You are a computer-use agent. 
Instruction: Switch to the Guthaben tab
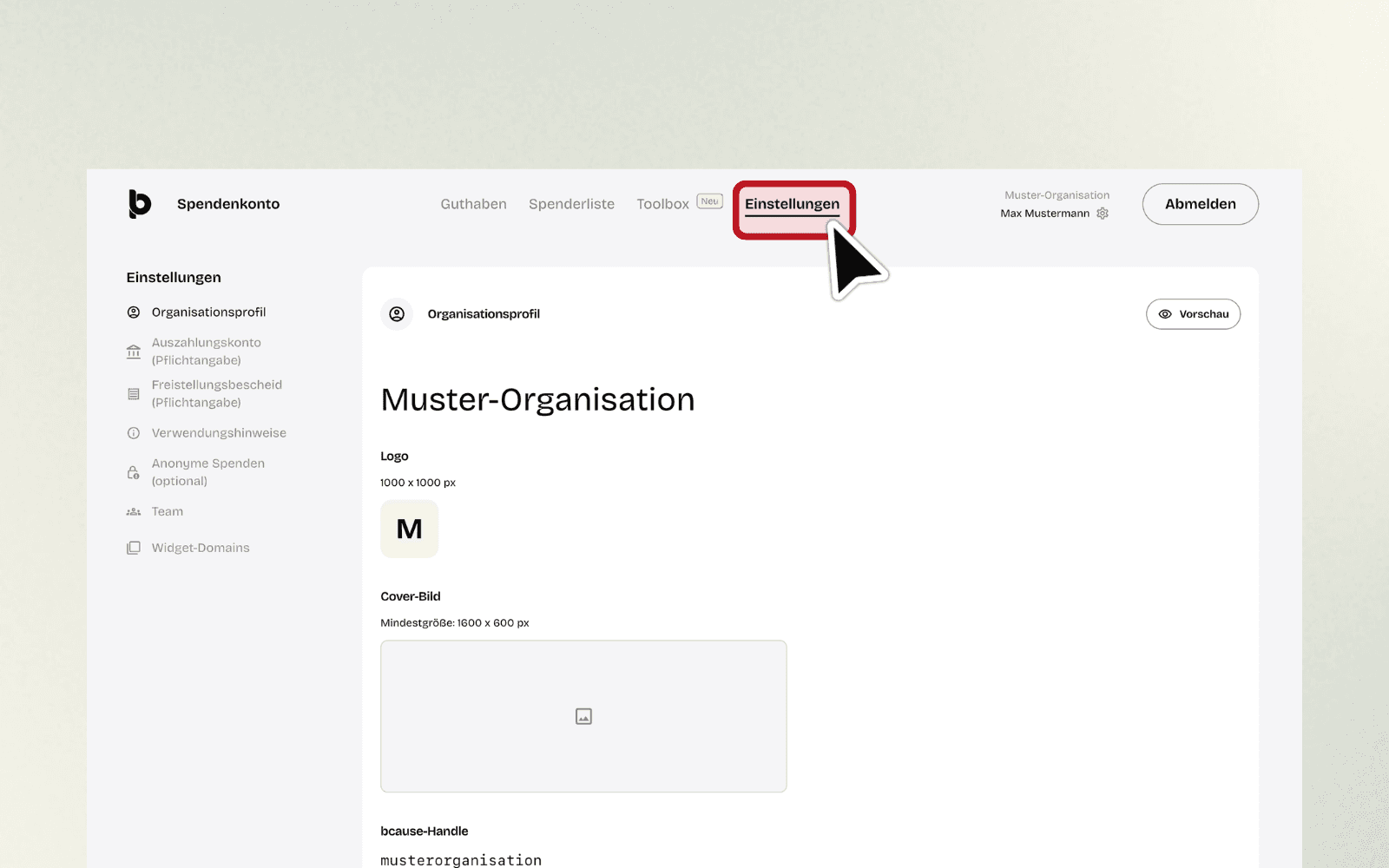pos(473,204)
